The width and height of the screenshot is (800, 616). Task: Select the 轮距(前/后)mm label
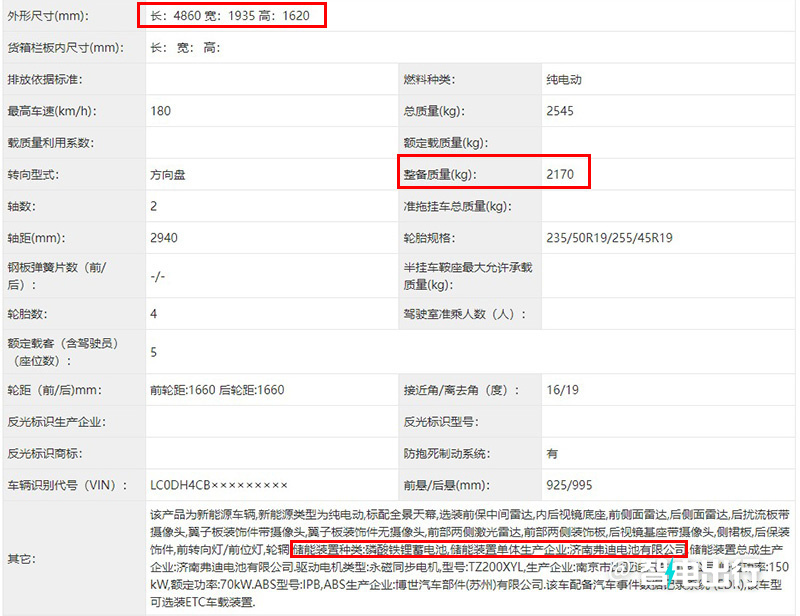(x=55, y=390)
